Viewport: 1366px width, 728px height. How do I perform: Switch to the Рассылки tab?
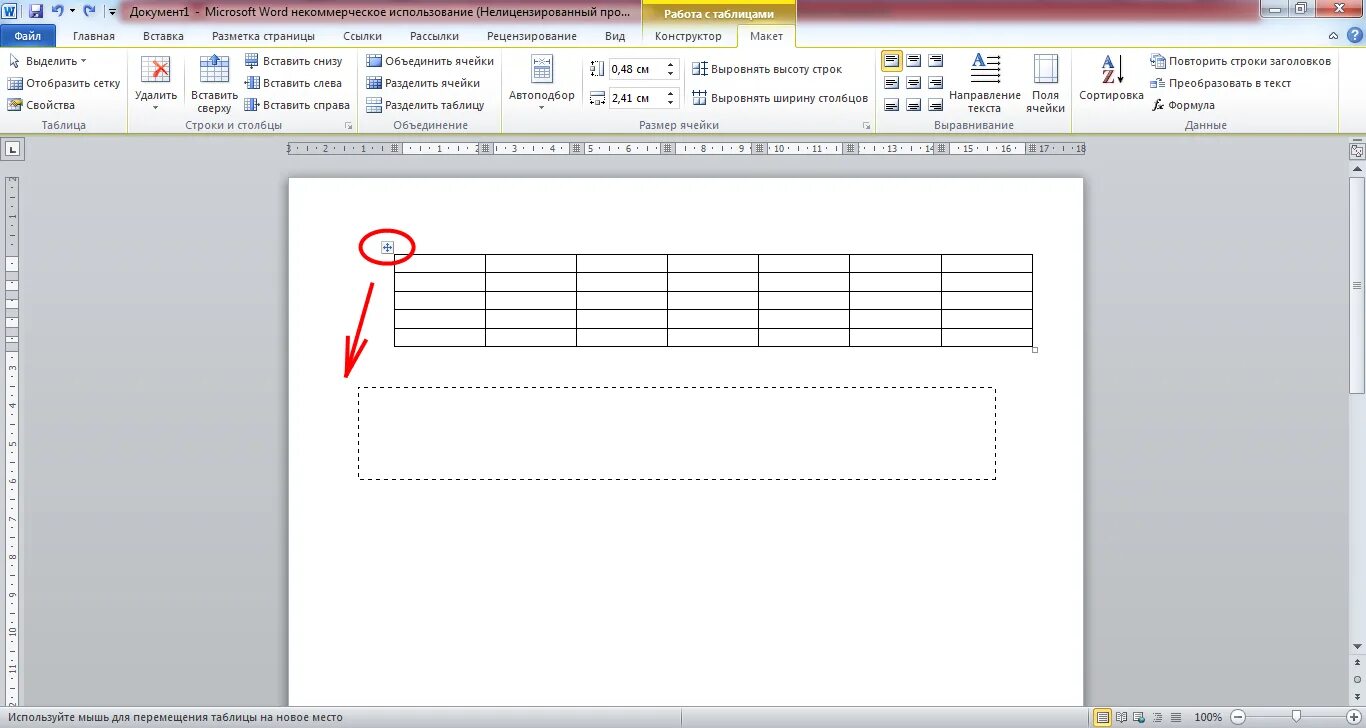tap(434, 36)
